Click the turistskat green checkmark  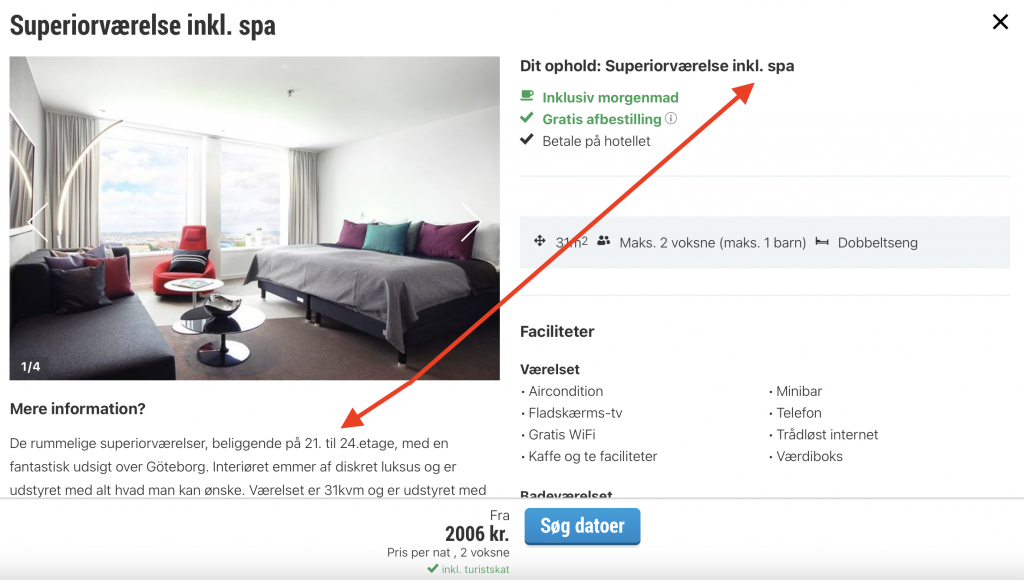pos(432,569)
